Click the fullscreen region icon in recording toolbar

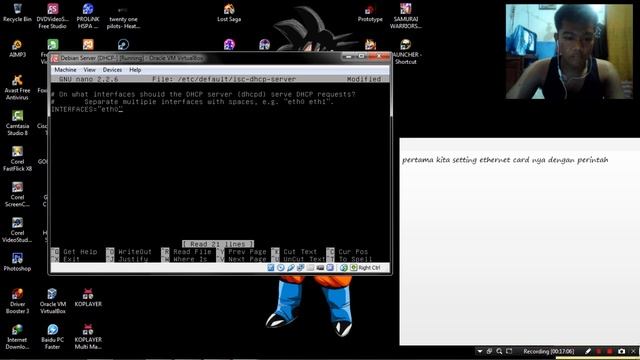point(509,351)
